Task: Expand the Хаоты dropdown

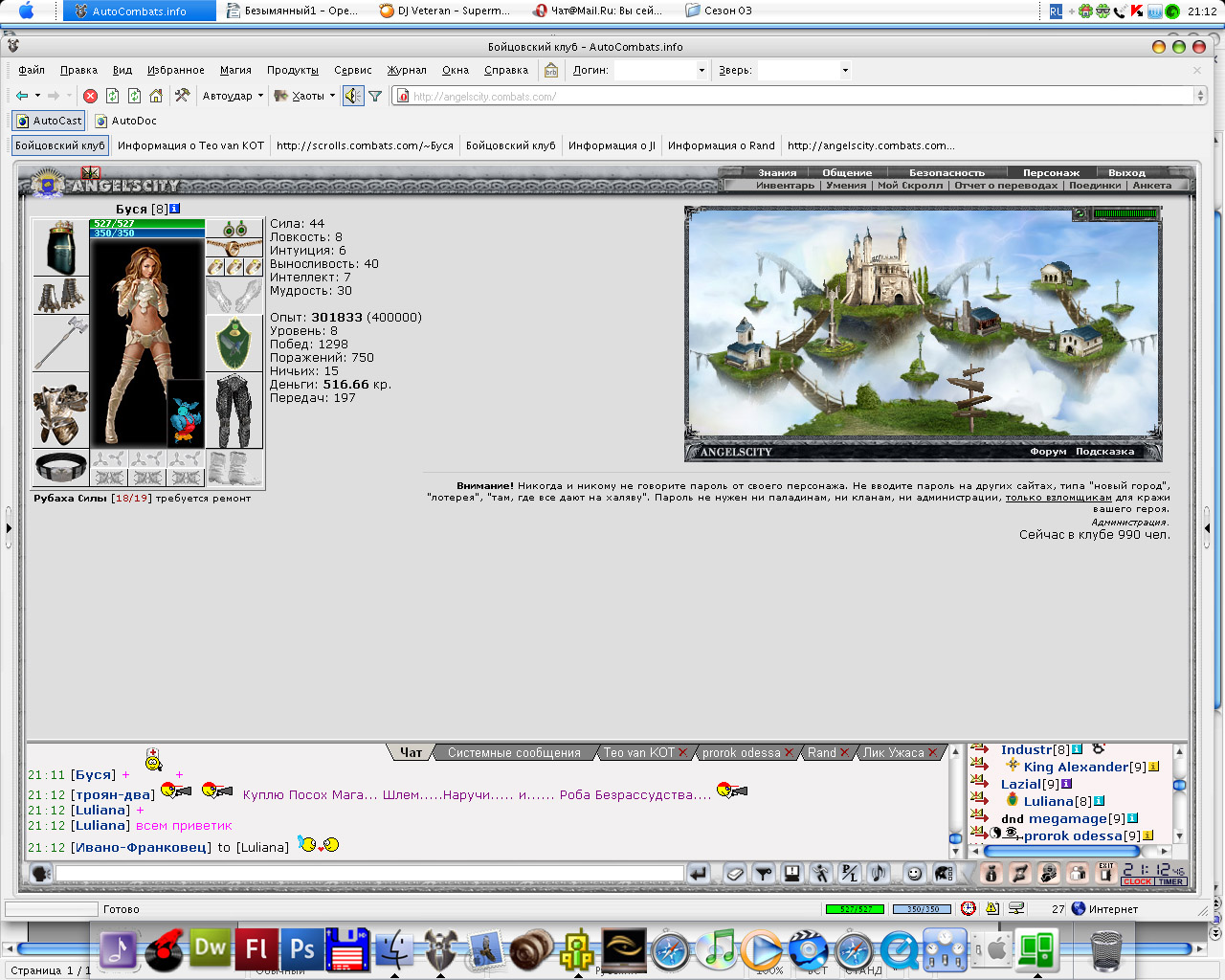Action: [304, 96]
